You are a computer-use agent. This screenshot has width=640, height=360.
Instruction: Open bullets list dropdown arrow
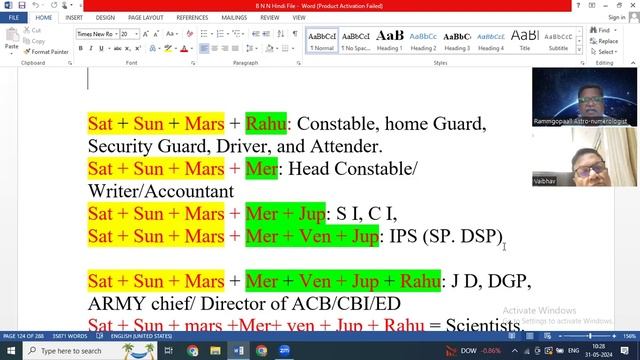coord(212,34)
